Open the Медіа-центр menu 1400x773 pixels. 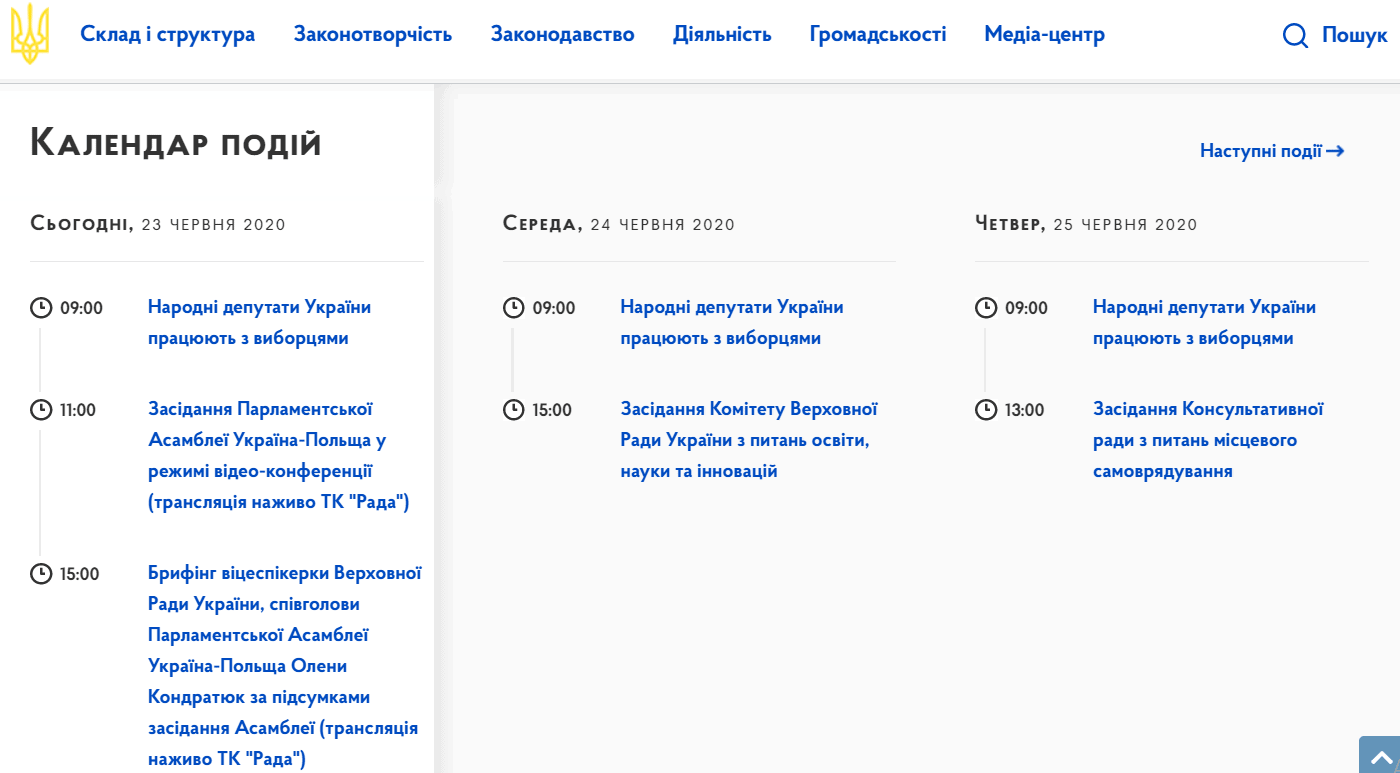(x=1044, y=35)
